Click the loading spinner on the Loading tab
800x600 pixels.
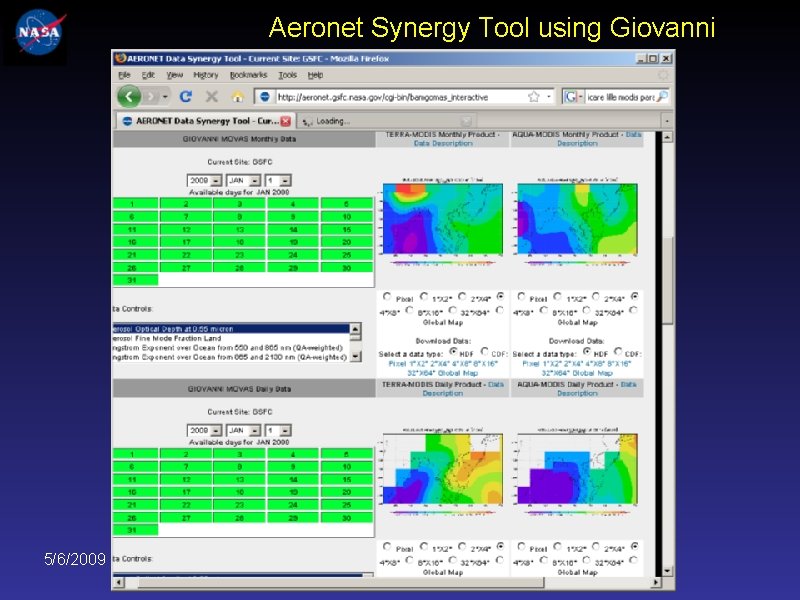(x=307, y=121)
